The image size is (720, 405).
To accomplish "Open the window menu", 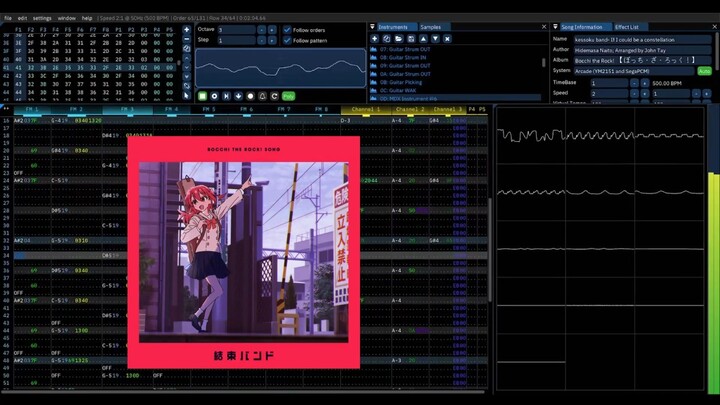I will coord(67,18).
